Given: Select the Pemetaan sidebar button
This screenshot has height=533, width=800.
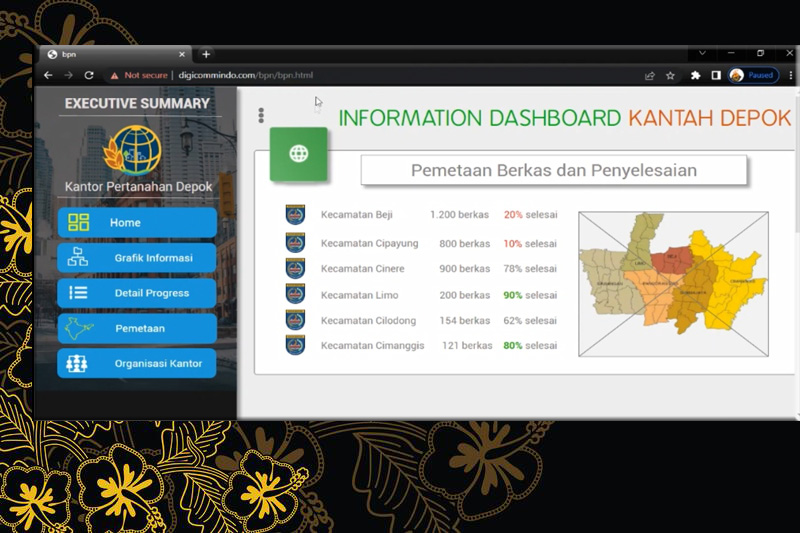Looking at the screenshot, I should (x=137, y=328).
